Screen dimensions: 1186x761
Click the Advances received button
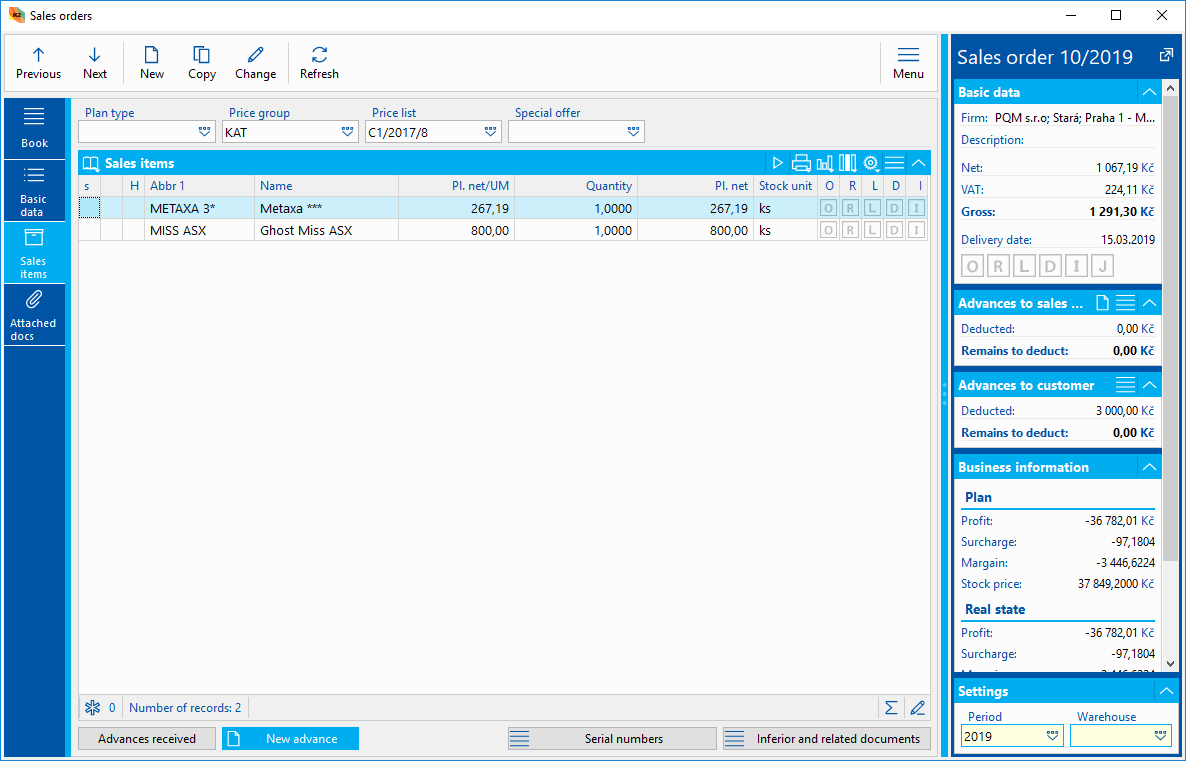(x=147, y=738)
